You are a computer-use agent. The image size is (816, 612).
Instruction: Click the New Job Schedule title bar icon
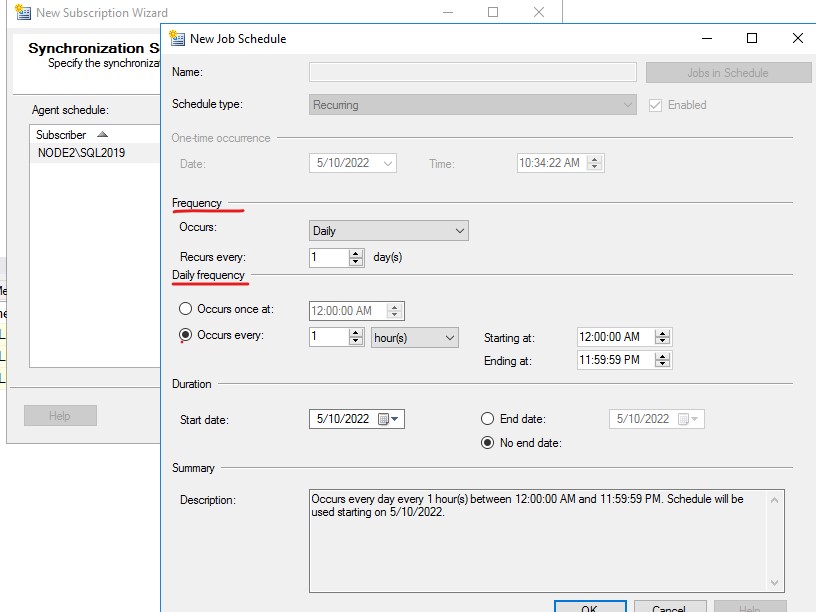176,38
